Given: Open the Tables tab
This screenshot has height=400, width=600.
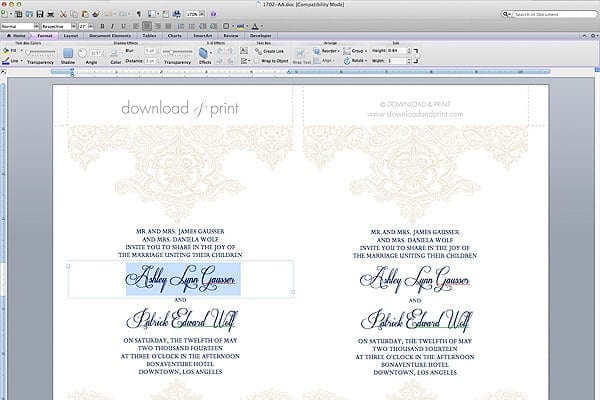Looking at the screenshot, I should [149, 36].
